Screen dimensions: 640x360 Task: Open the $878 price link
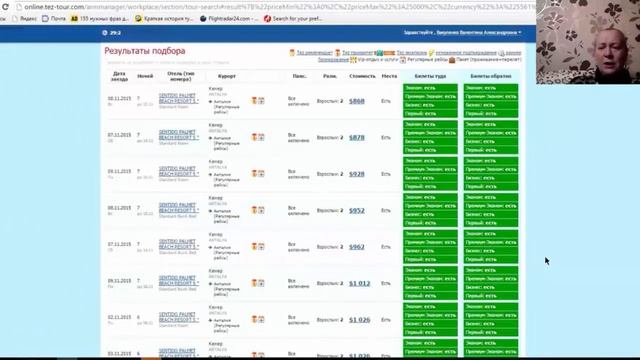(x=357, y=138)
